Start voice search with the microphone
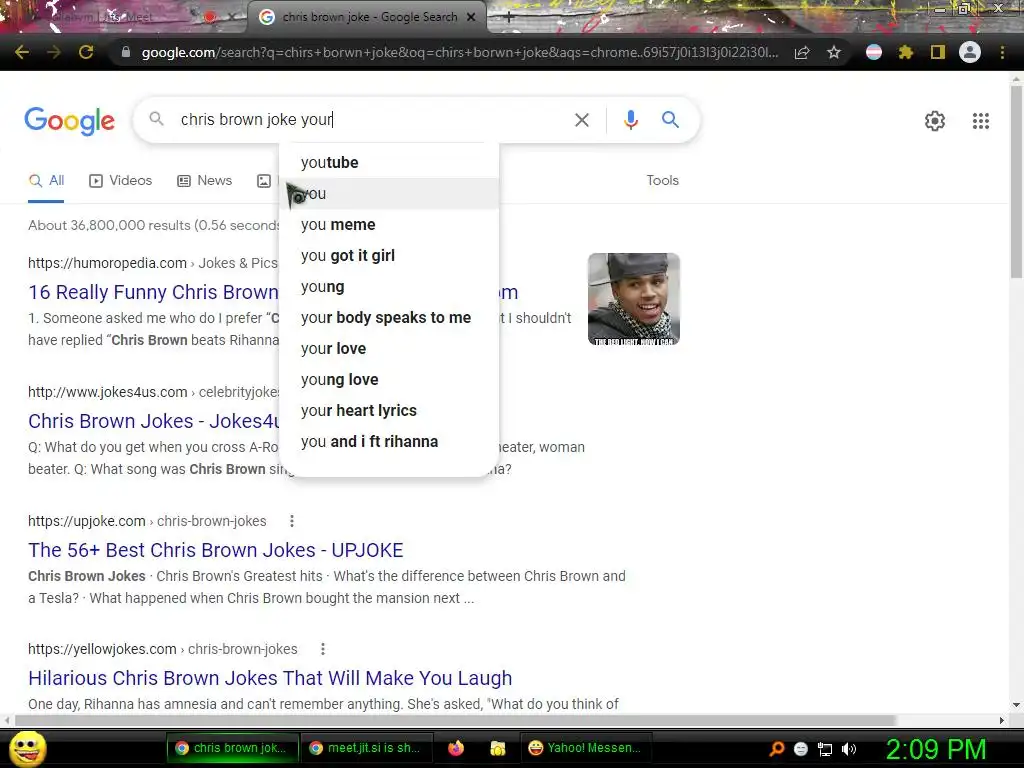The width and height of the screenshot is (1024, 768). point(630,120)
